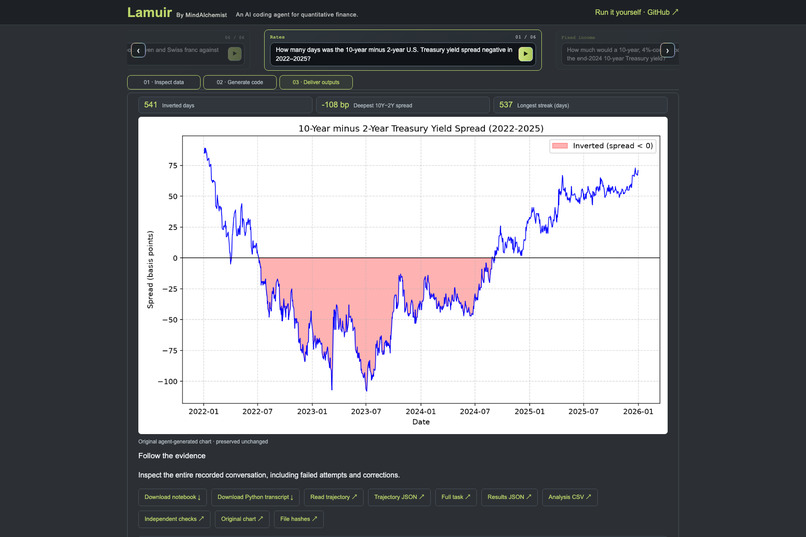Switch to 02 · Generate code tab
This screenshot has width=806, height=537.
[240, 82]
